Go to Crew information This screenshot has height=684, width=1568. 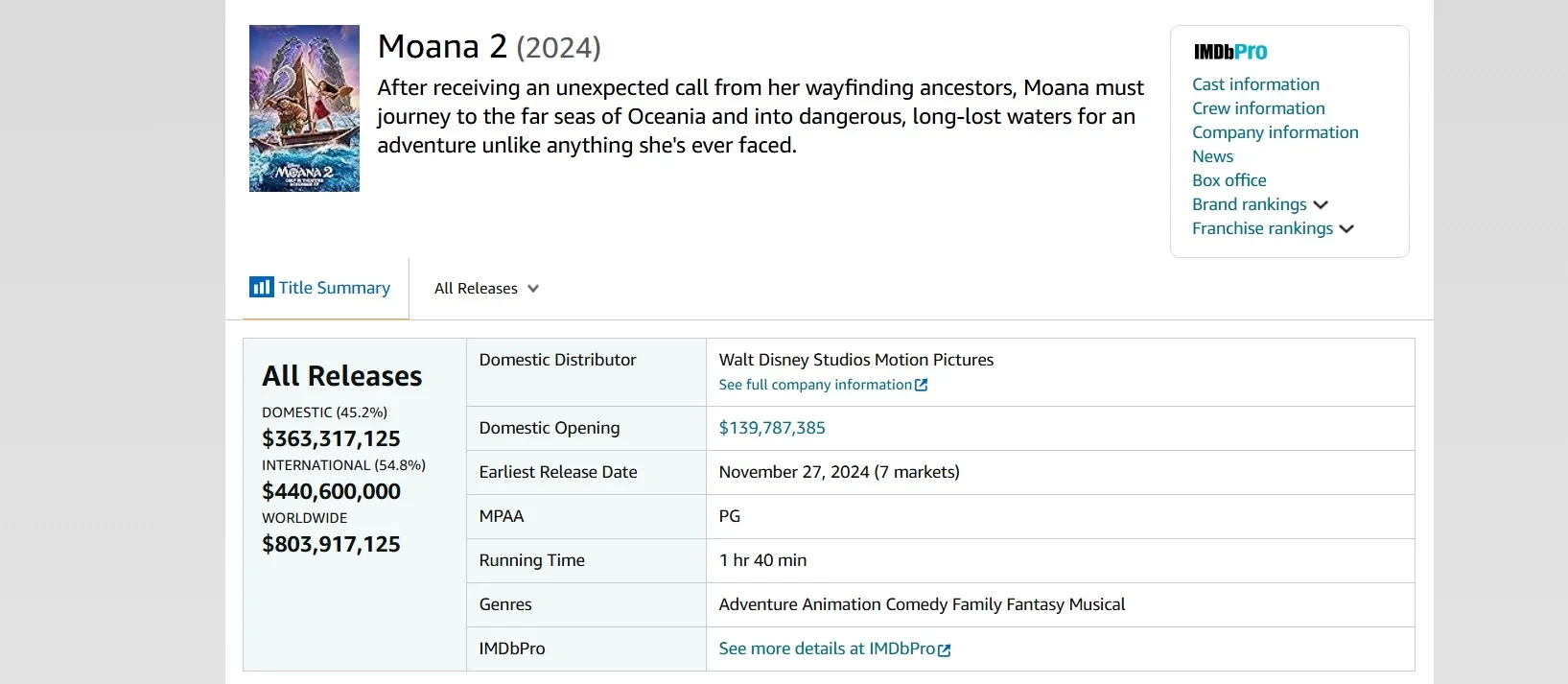coord(1258,108)
